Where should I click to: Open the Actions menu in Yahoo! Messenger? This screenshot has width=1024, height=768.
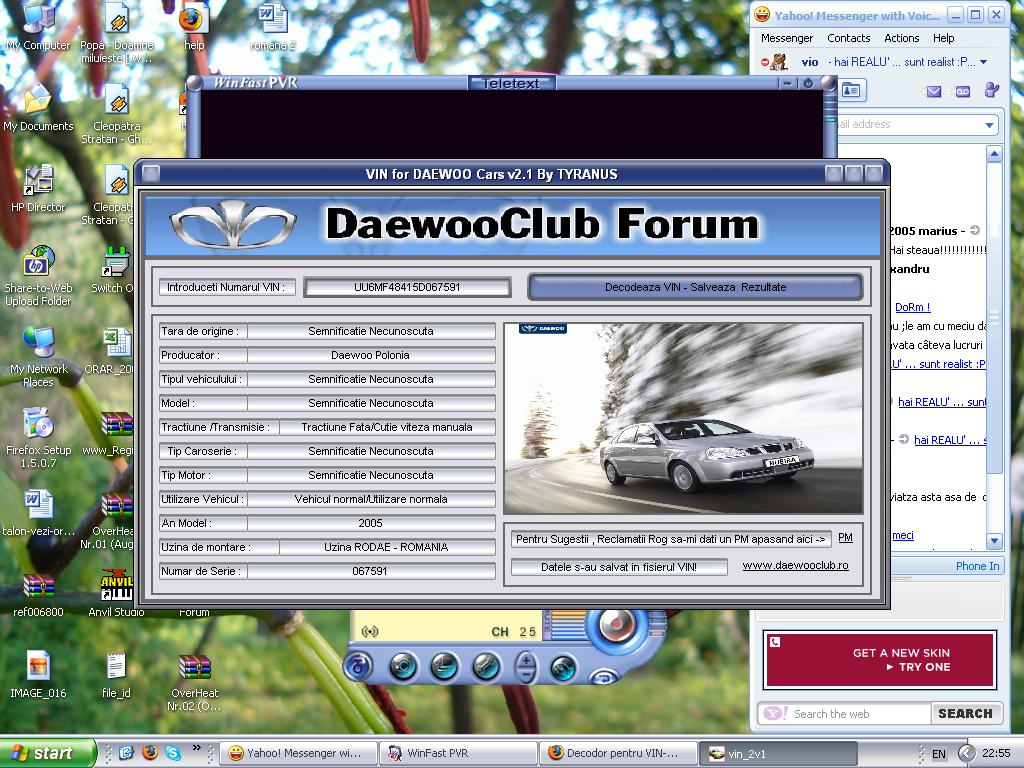(x=901, y=38)
